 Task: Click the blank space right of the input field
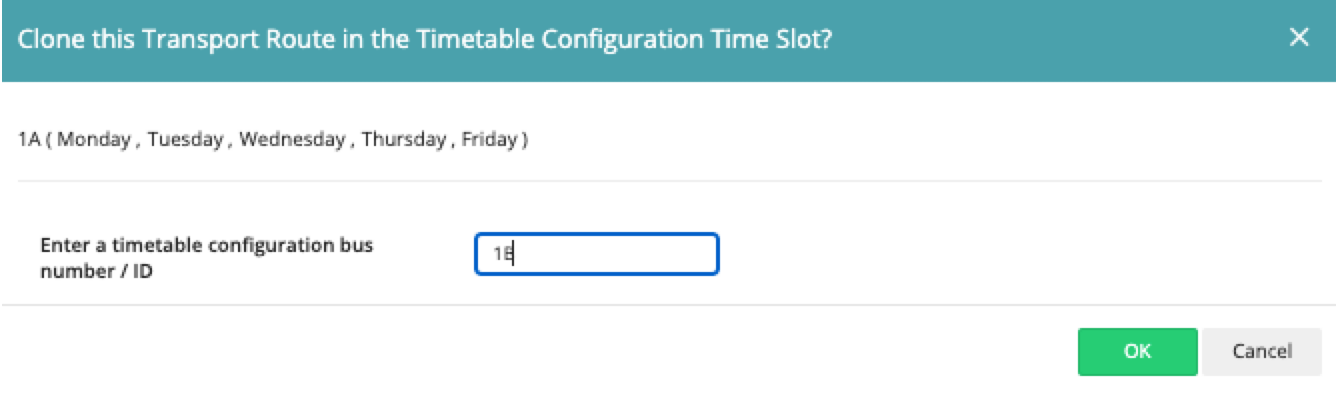(x=1020, y=254)
